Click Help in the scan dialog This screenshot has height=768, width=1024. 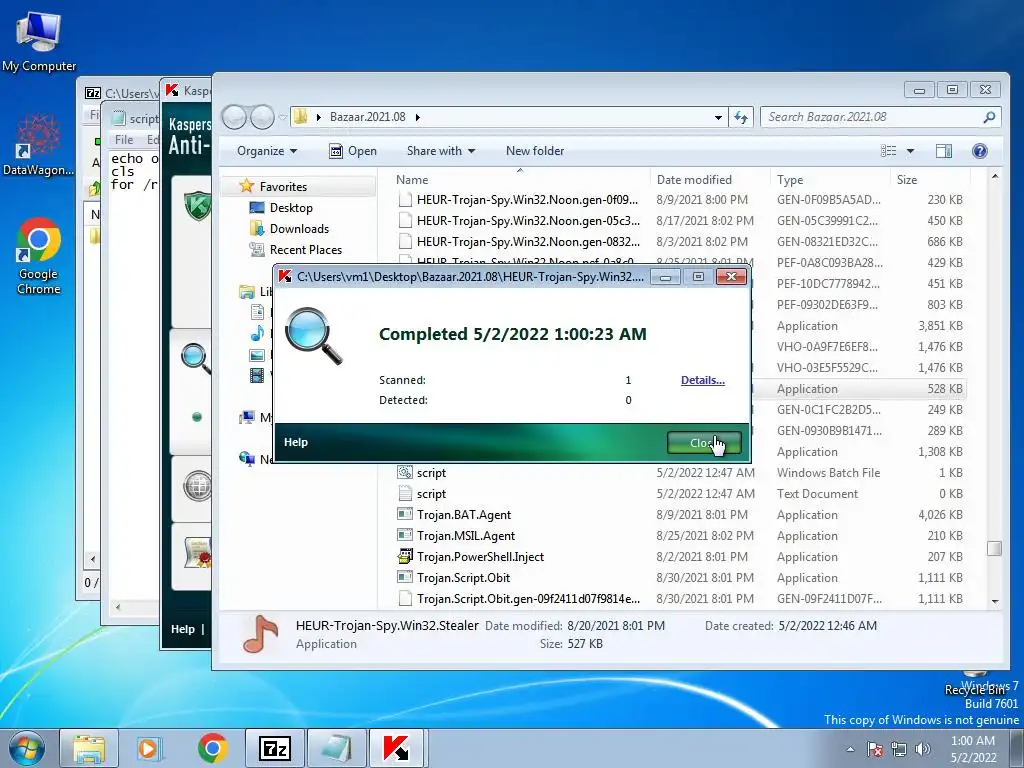click(x=295, y=442)
